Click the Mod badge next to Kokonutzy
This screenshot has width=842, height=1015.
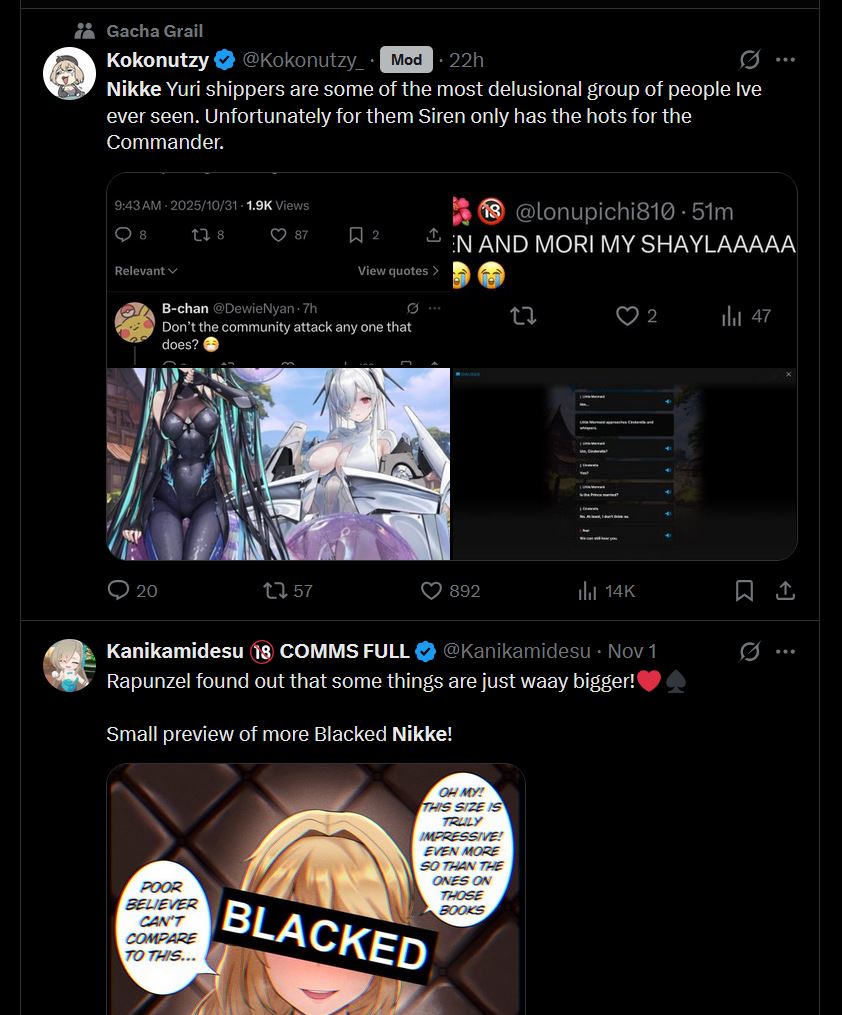tap(406, 60)
